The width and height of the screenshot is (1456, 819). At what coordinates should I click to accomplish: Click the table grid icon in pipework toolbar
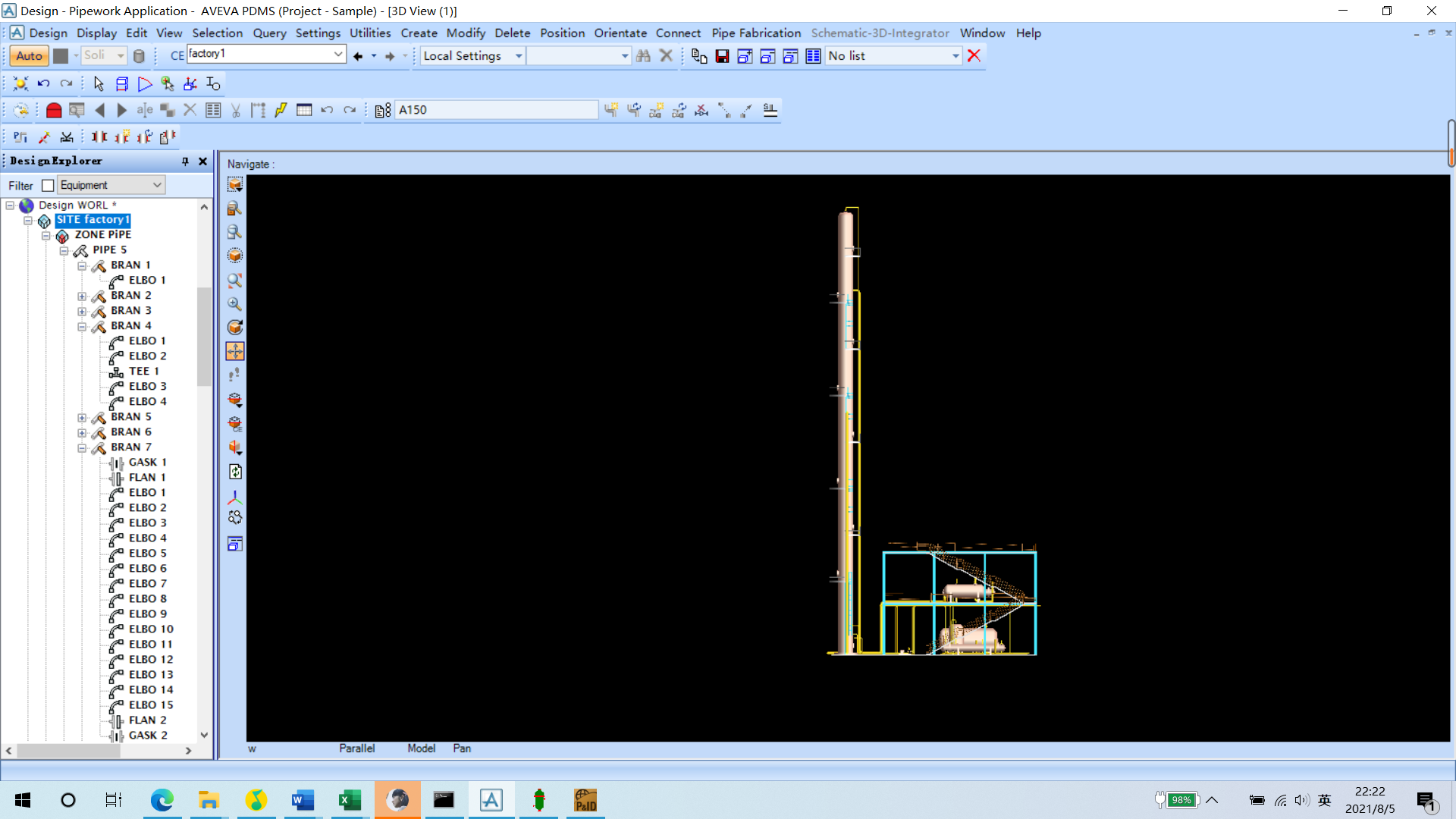(x=304, y=110)
